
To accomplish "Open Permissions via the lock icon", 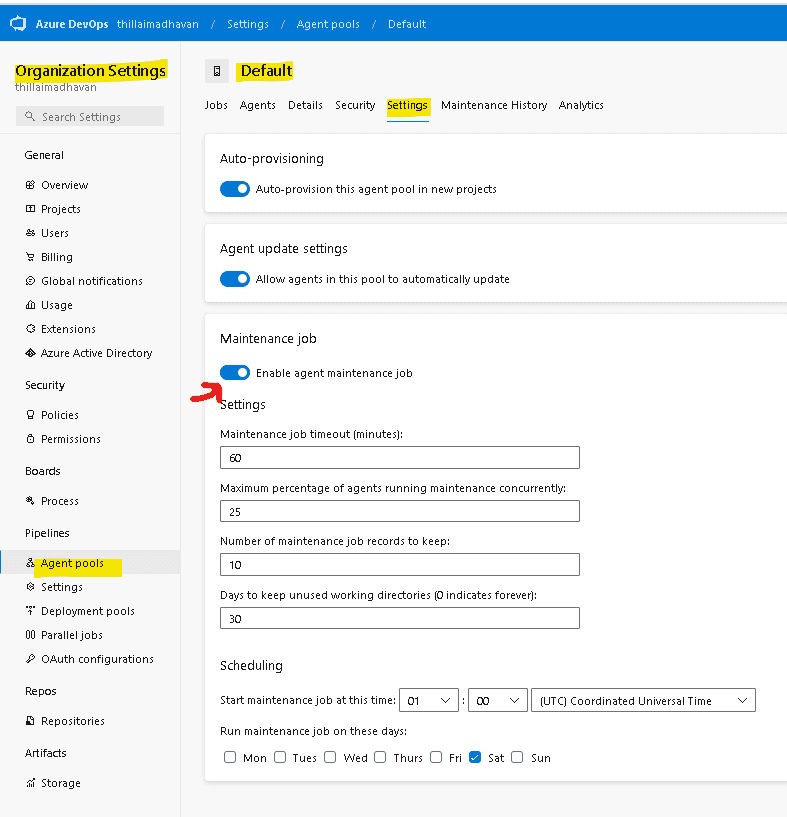I will coord(30,439).
